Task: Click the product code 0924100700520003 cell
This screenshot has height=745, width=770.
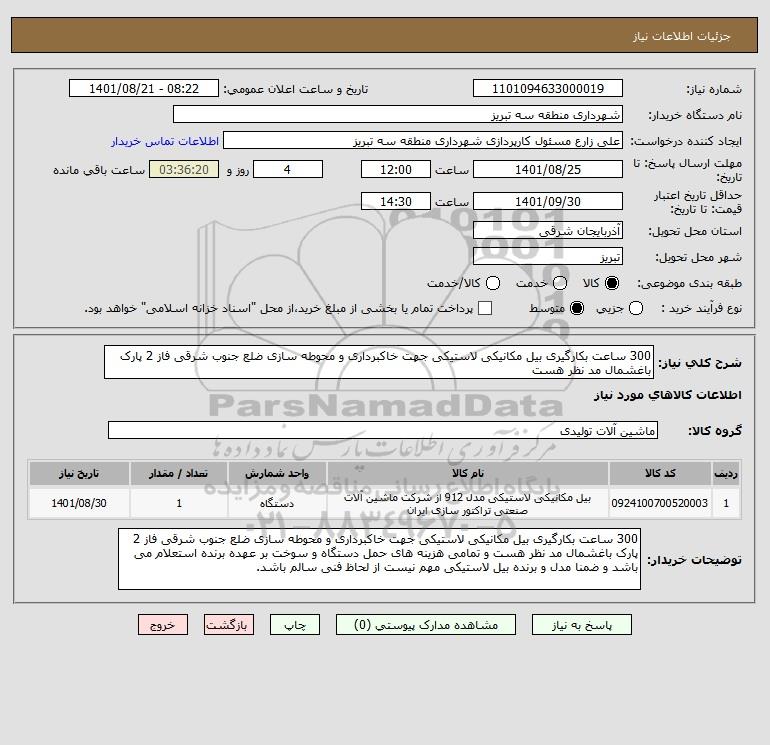Action: pos(660,503)
